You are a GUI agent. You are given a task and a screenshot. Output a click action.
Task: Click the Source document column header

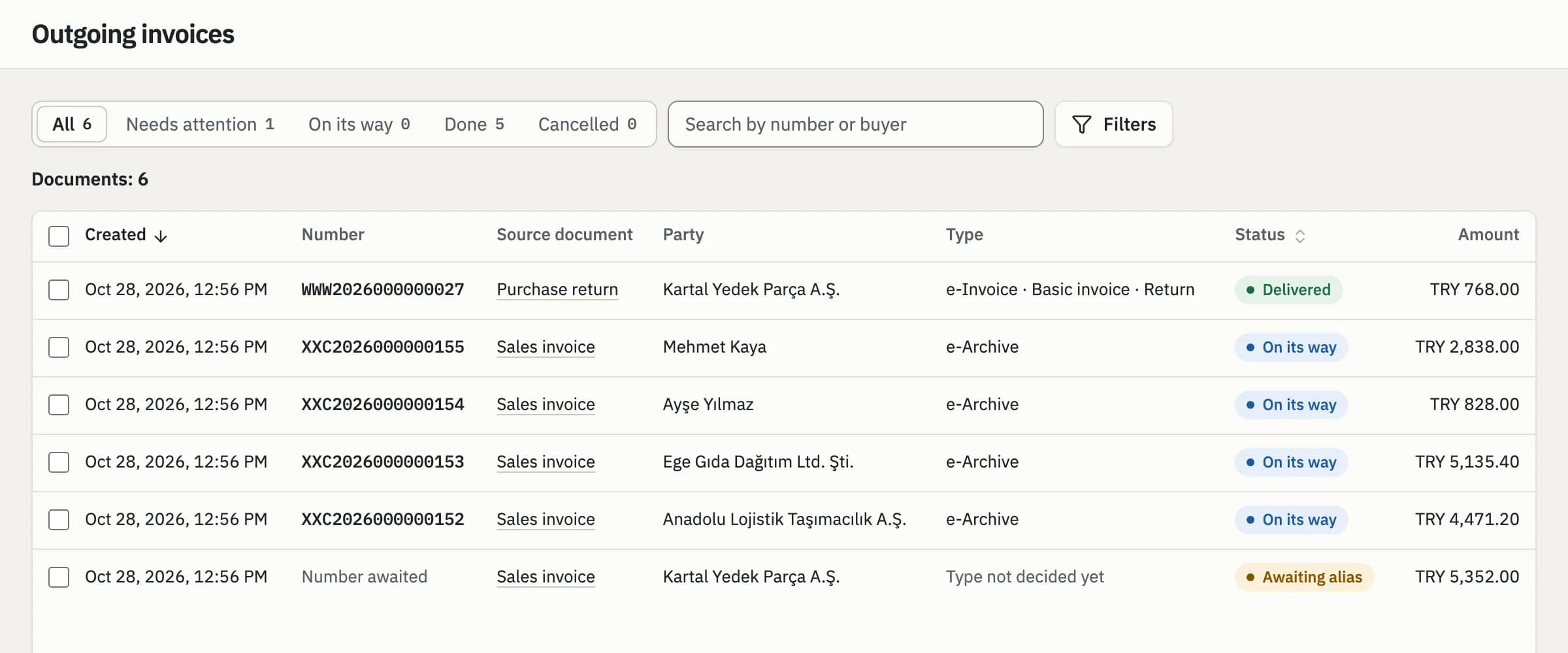pos(564,234)
